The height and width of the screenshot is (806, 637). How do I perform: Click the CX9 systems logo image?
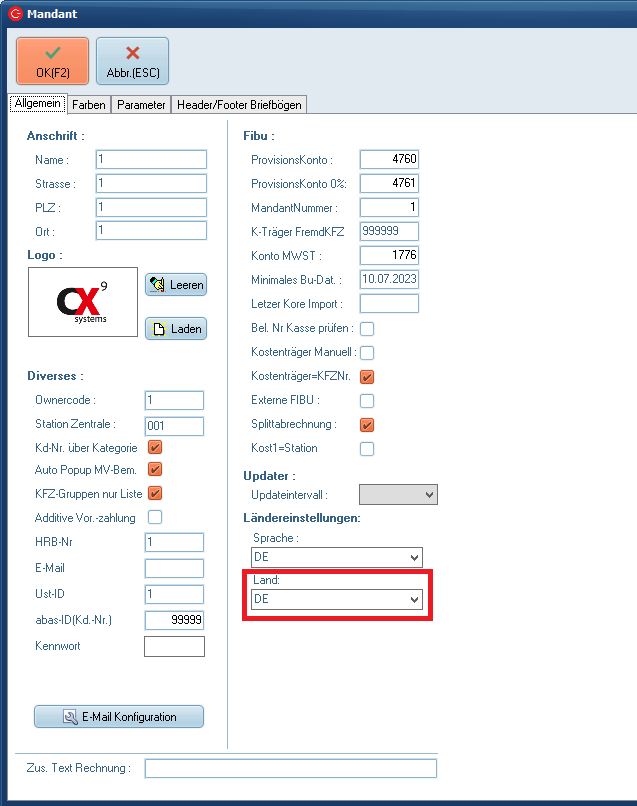[x=83, y=302]
